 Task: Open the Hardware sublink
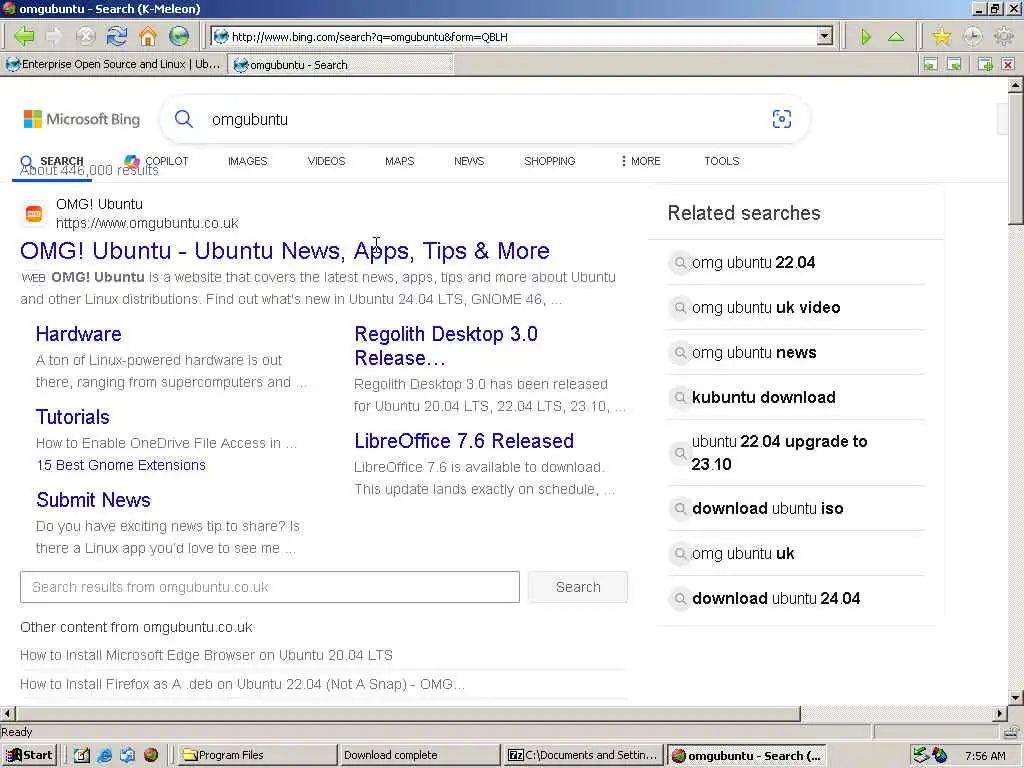(x=78, y=334)
